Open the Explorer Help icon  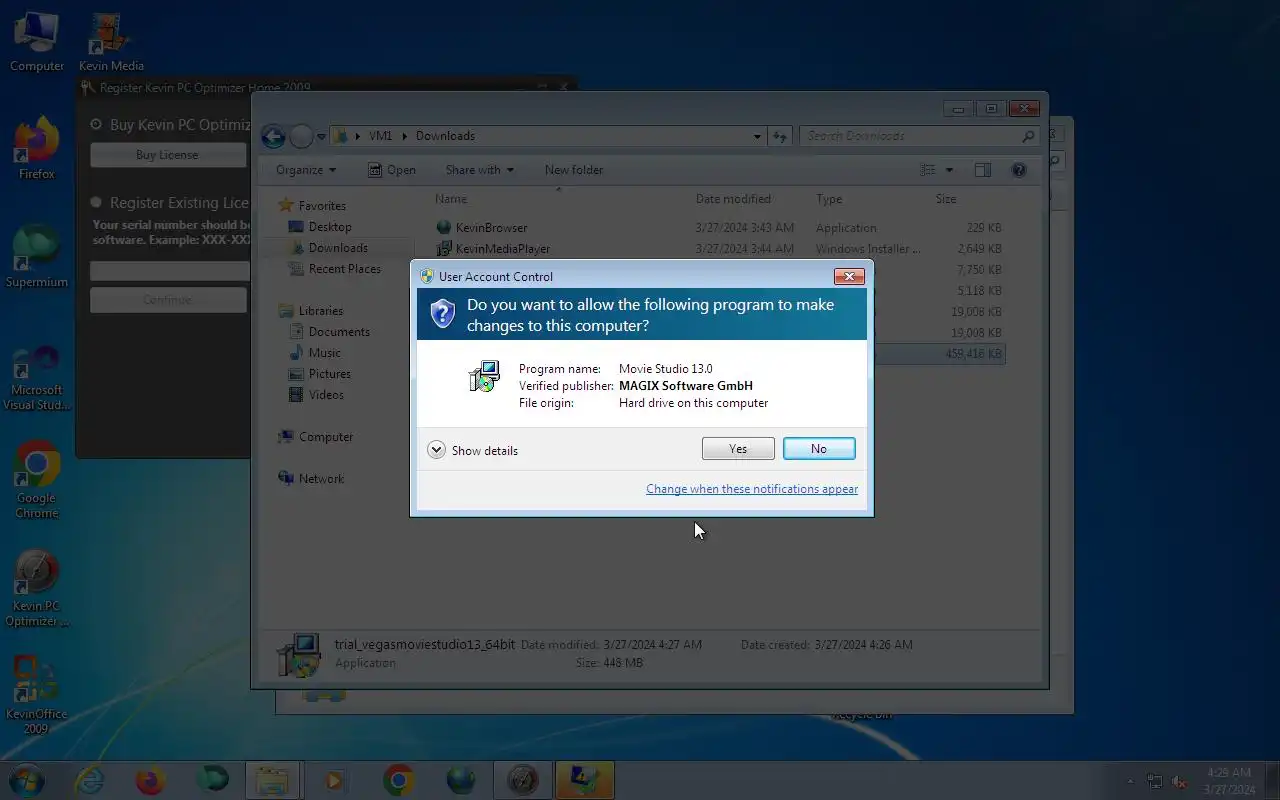pos(1019,170)
